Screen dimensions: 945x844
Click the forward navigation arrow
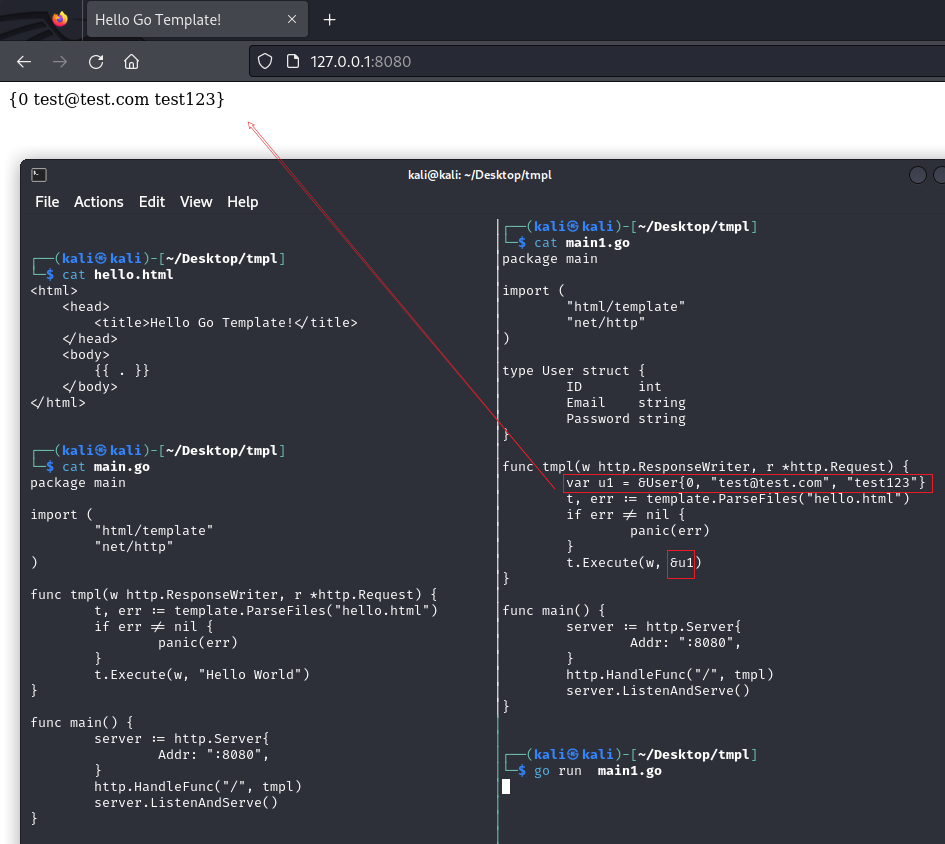[x=60, y=61]
